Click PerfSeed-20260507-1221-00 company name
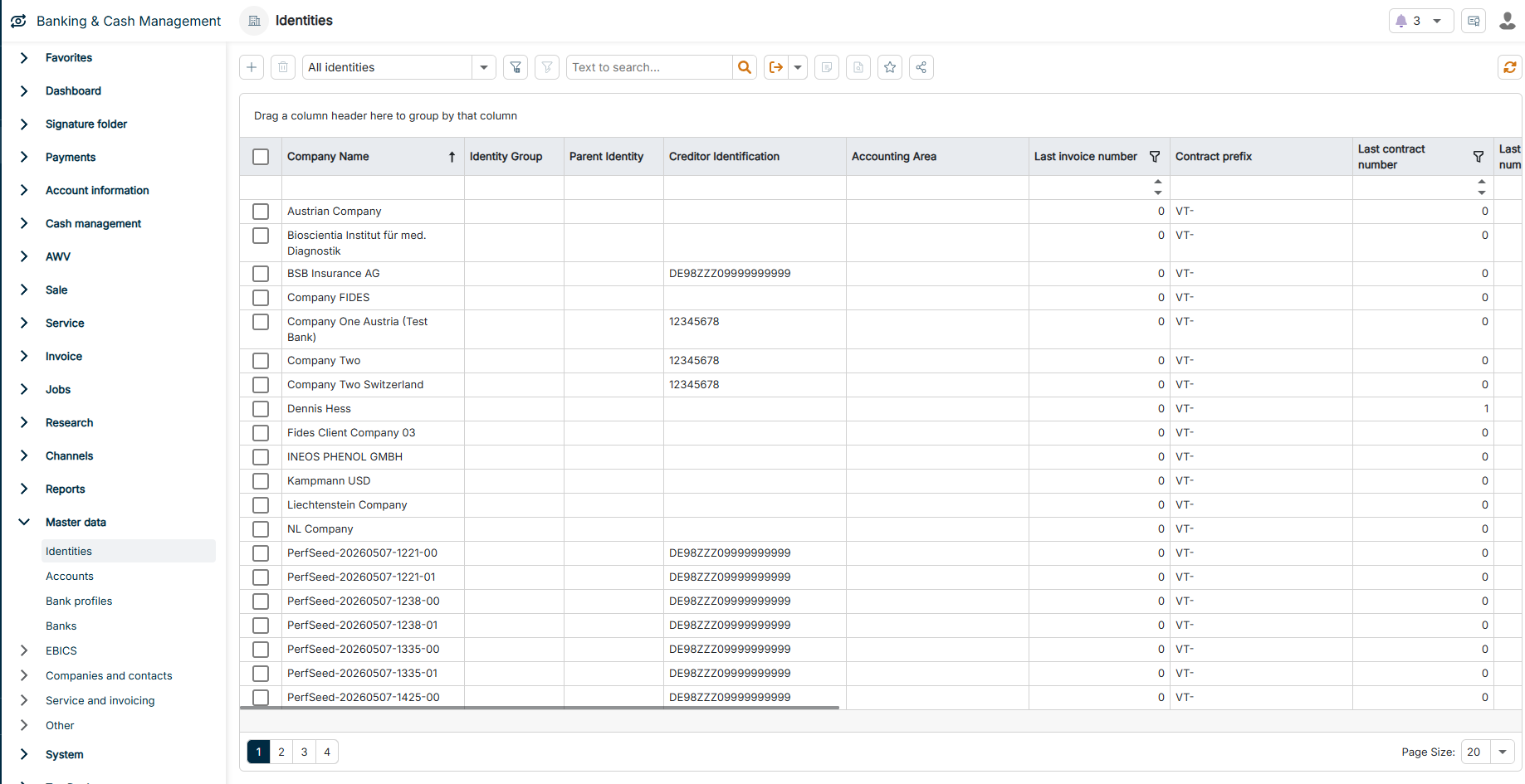1525x784 pixels. pyautogui.click(x=362, y=553)
